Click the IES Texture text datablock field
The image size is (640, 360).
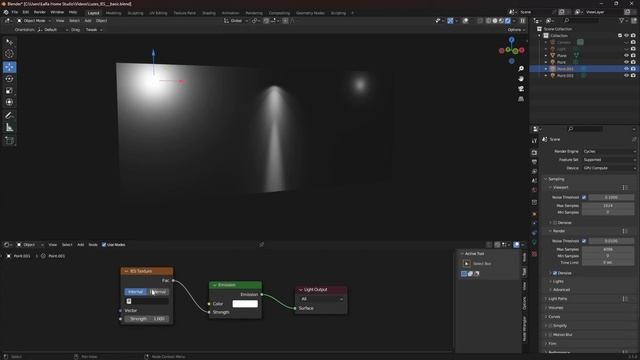click(147, 301)
